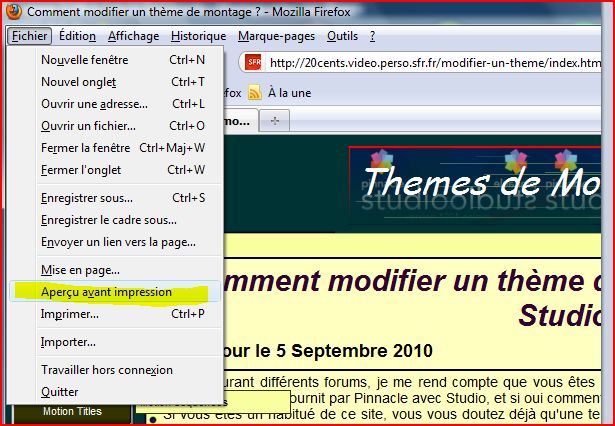This screenshot has height=426, width=615.
Task: Click the RSS feed icon for À la une
Action: pos(255,93)
